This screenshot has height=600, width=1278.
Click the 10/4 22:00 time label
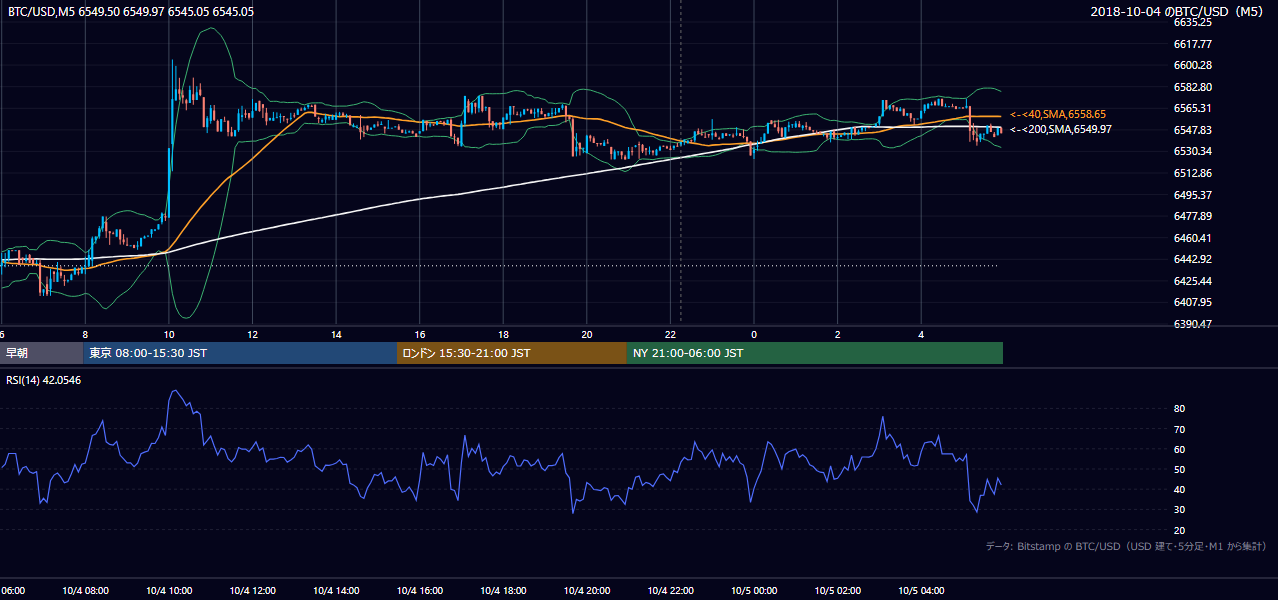point(670,591)
